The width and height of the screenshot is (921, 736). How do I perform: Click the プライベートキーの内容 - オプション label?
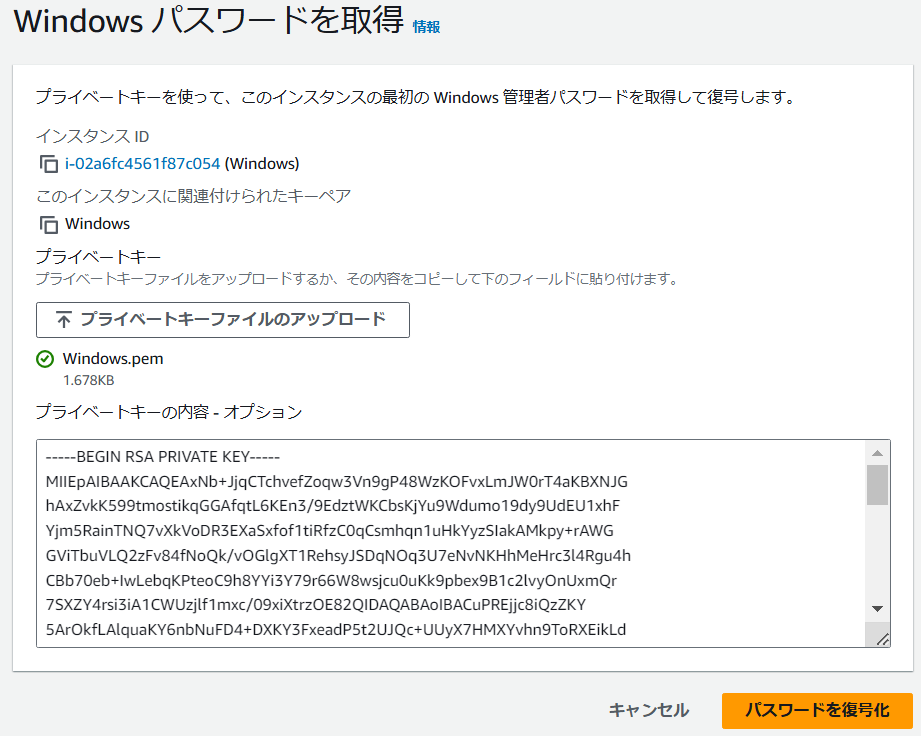pyautogui.click(x=169, y=412)
